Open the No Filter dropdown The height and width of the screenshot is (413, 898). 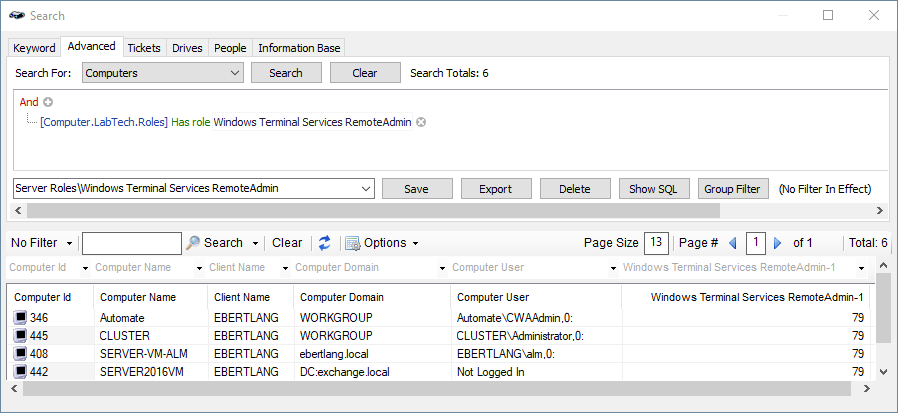(41, 243)
